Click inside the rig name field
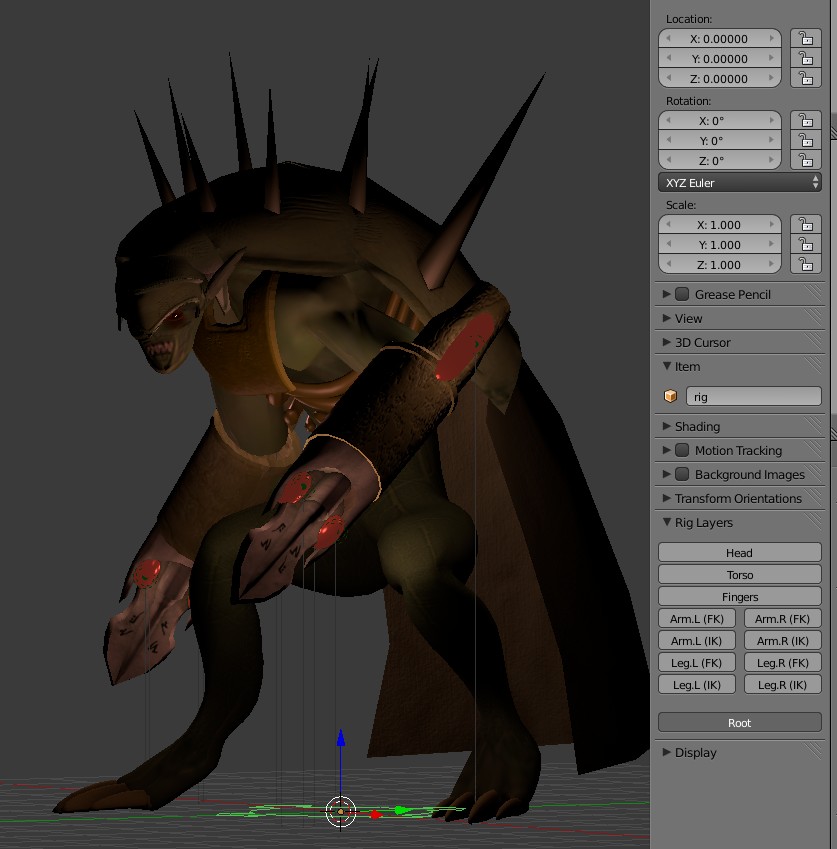The image size is (837, 849). point(750,396)
